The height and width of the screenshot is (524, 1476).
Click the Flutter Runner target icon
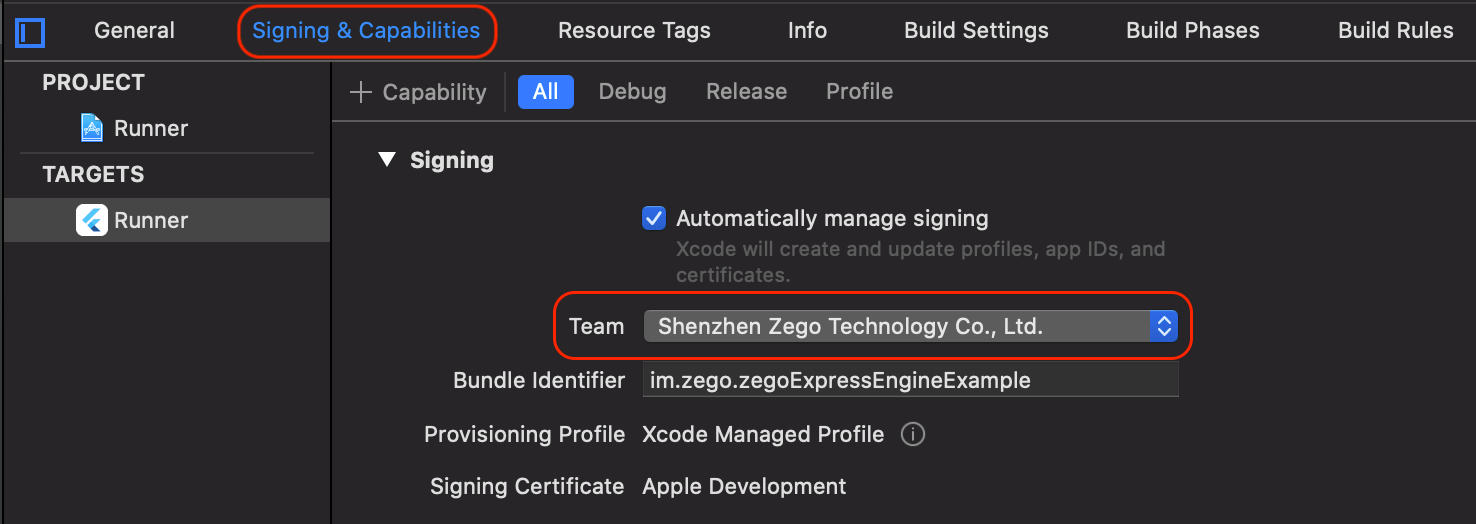tap(92, 220)
